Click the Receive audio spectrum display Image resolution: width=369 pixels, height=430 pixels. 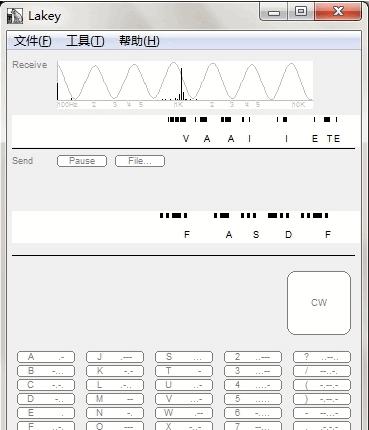pyautogui.click(x=185, y=85)
